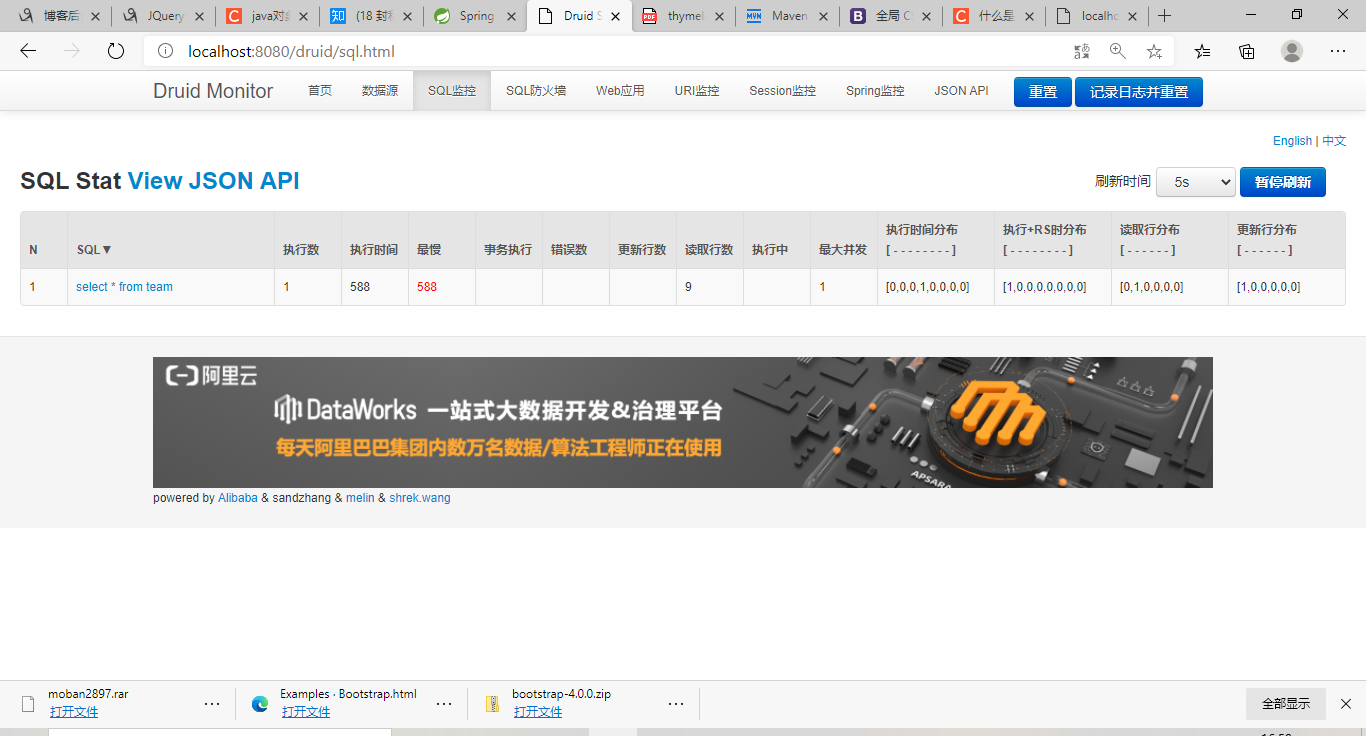
Task: Go back to the previous page
Action: click(28, 51)
